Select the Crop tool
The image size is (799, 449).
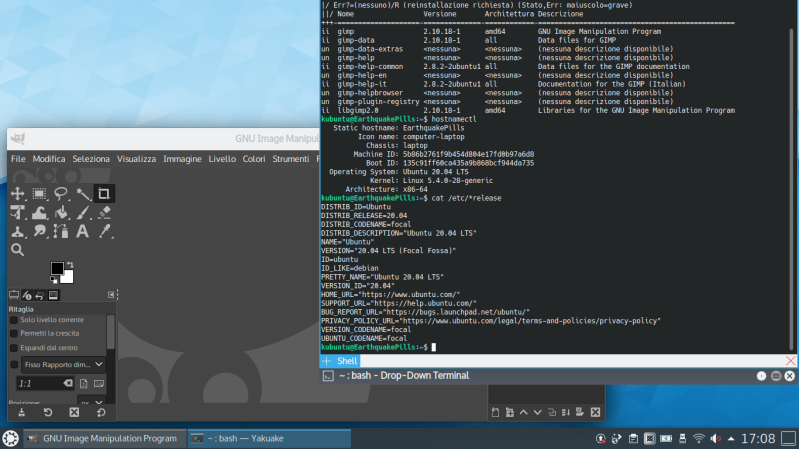pos(104,194)
